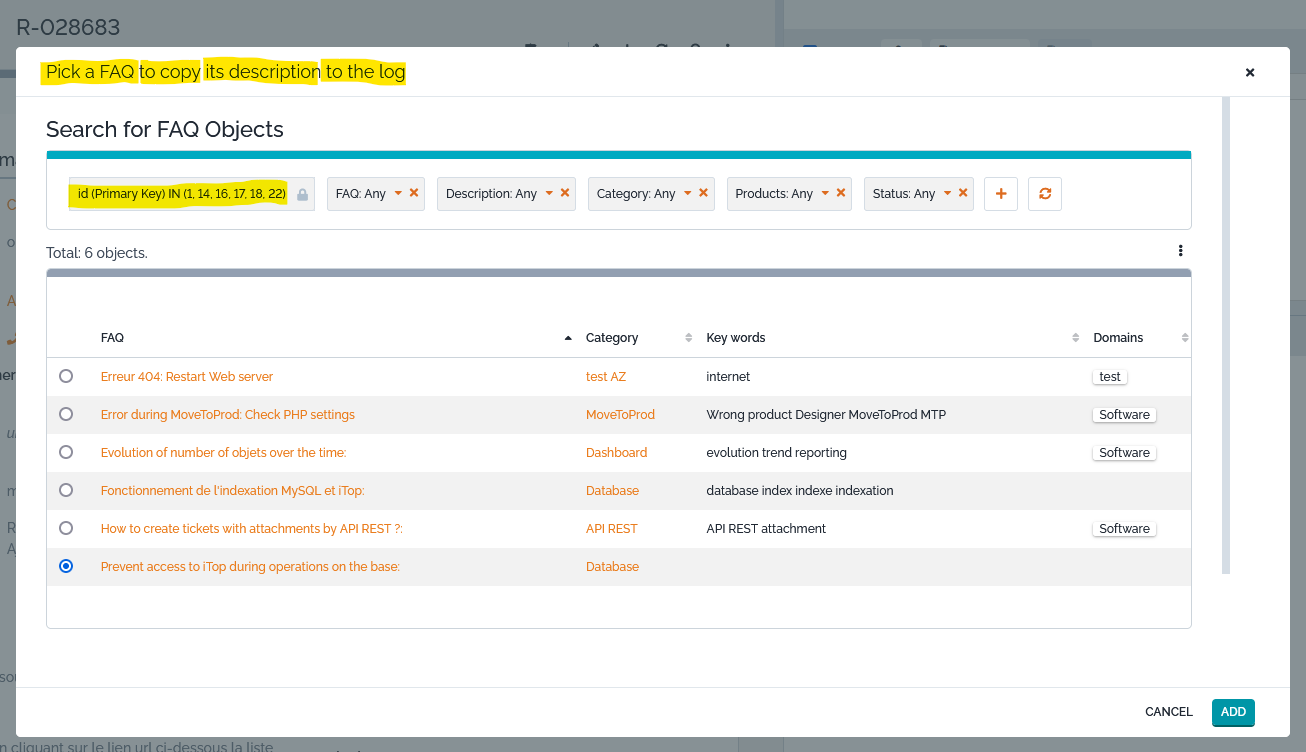Open Database category in Prevent access row
The width and height of the screenshot is (1306, 752).
[x=612, y=567]
